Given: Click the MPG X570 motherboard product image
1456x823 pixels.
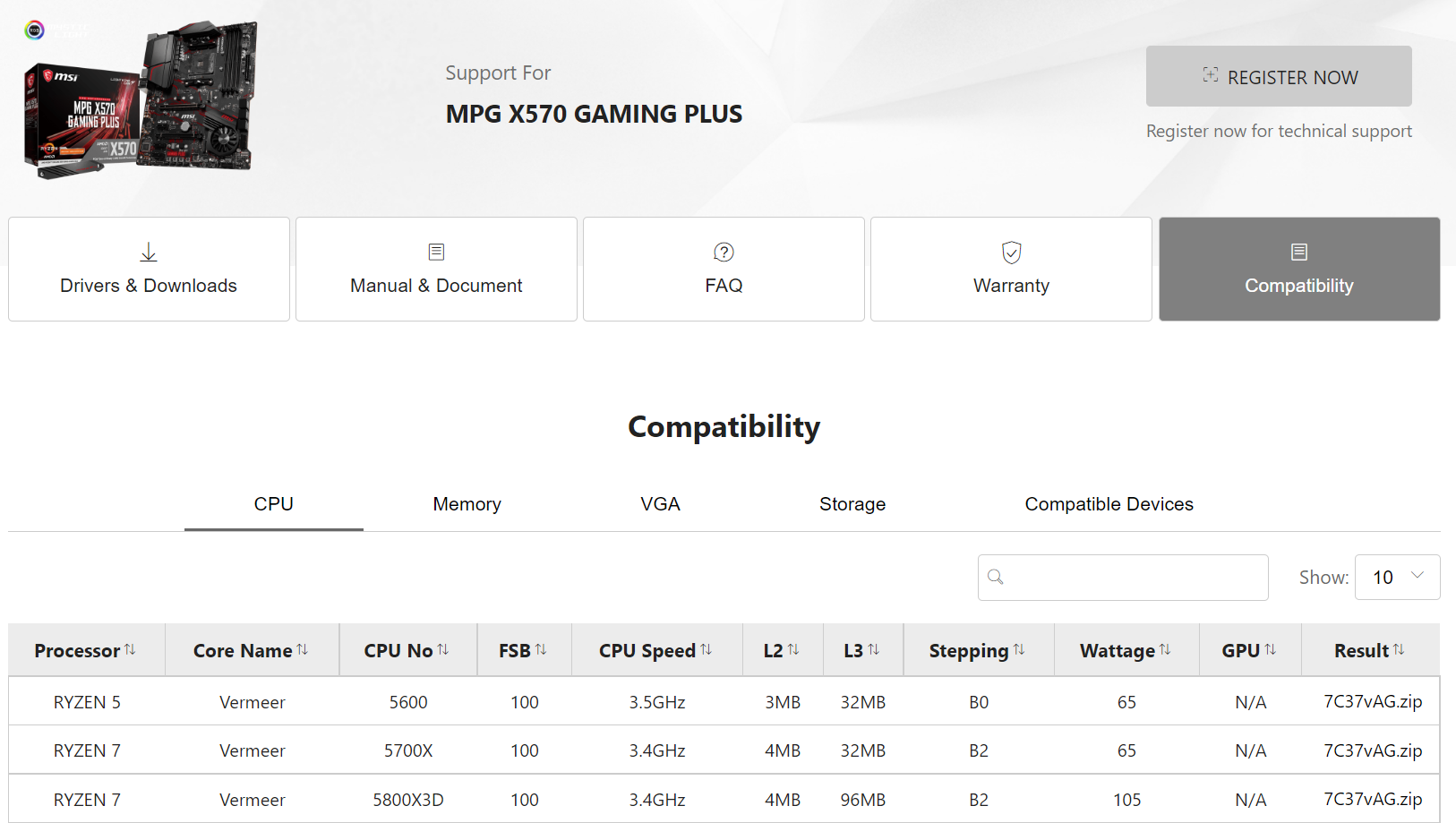Looking at the screenshot, I should point(141,99).
